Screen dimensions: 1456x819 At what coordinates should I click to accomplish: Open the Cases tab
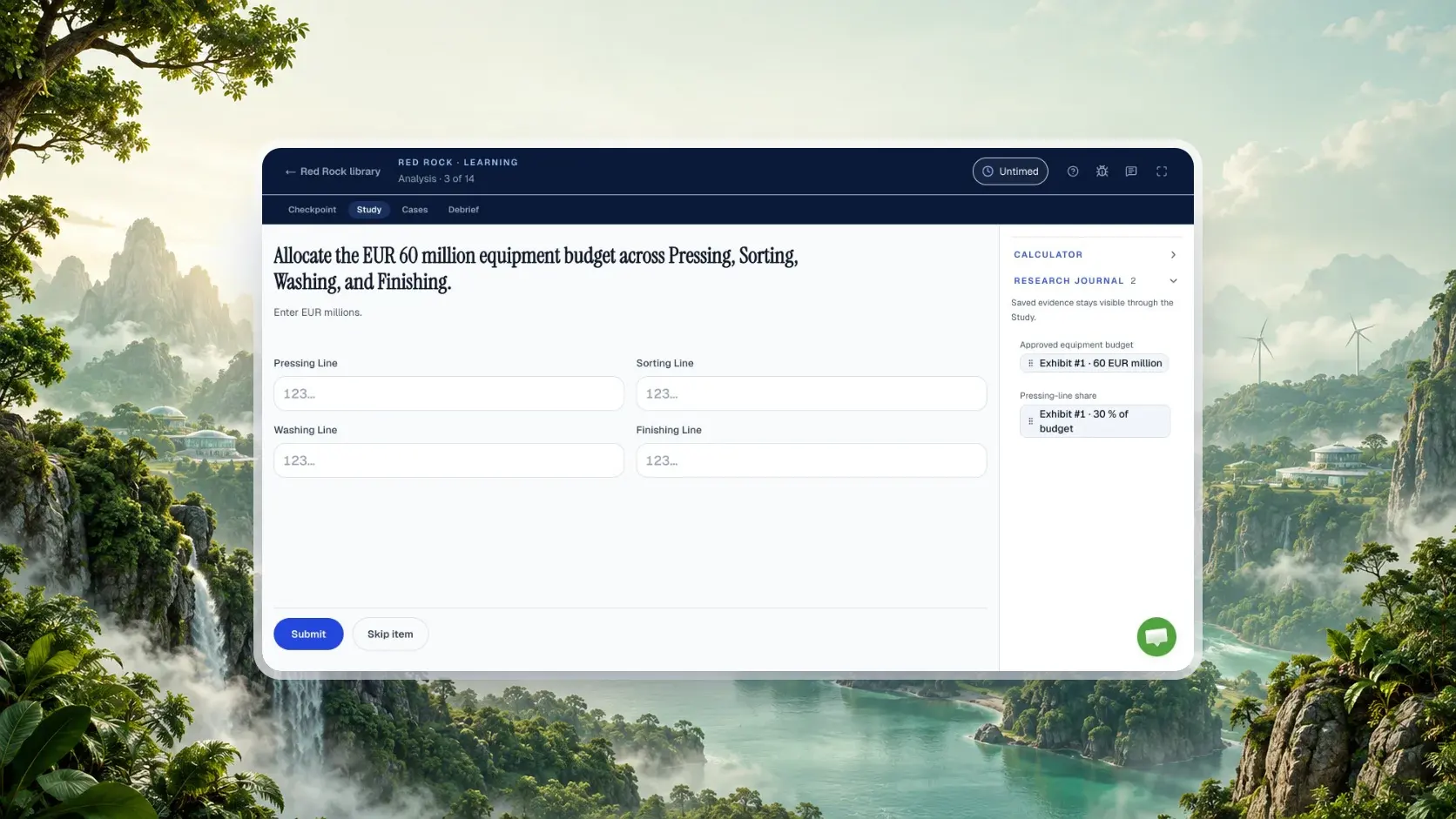(415, 210)
